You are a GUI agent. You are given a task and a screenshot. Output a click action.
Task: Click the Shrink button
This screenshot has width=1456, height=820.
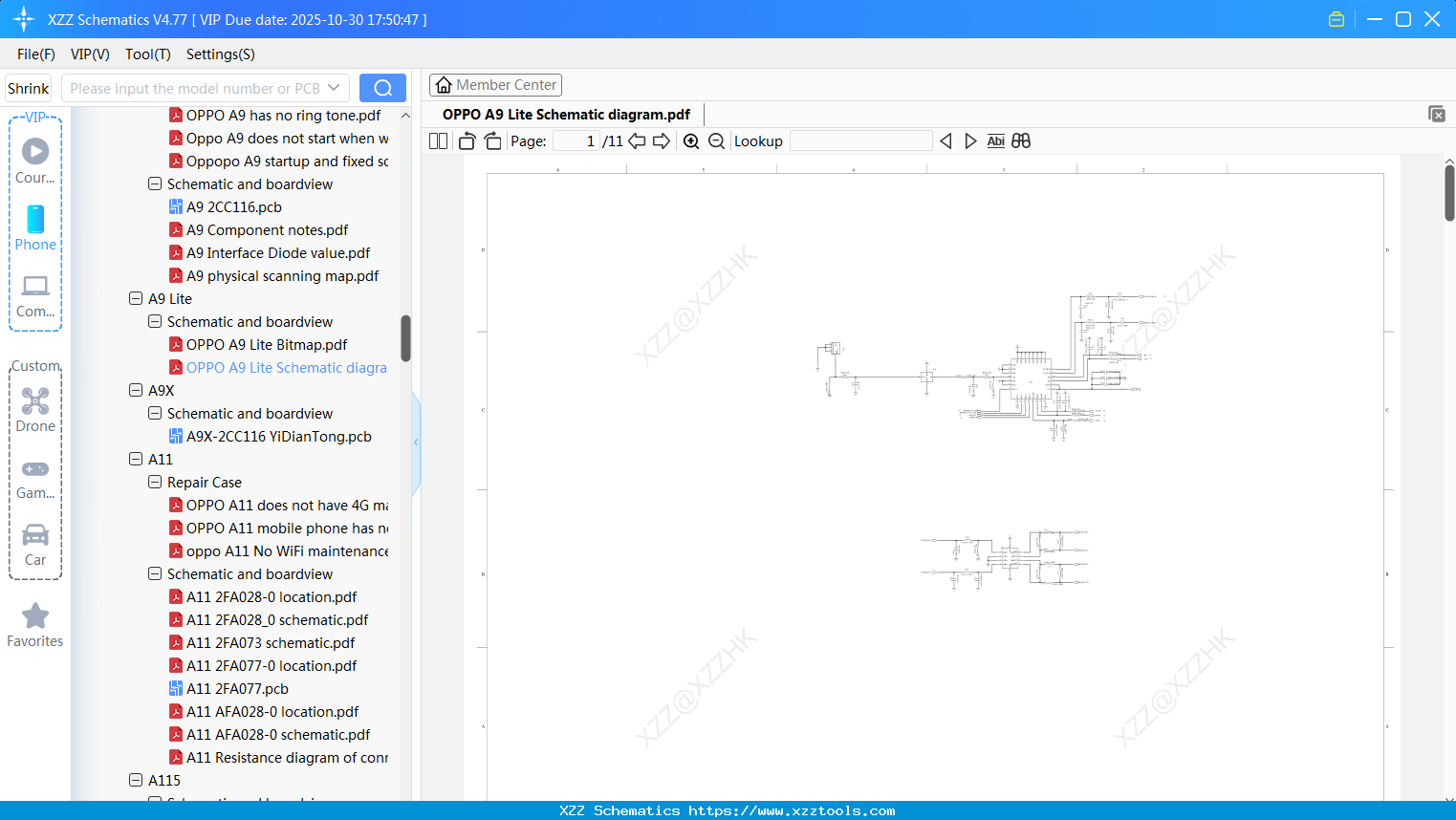point(29,88)
